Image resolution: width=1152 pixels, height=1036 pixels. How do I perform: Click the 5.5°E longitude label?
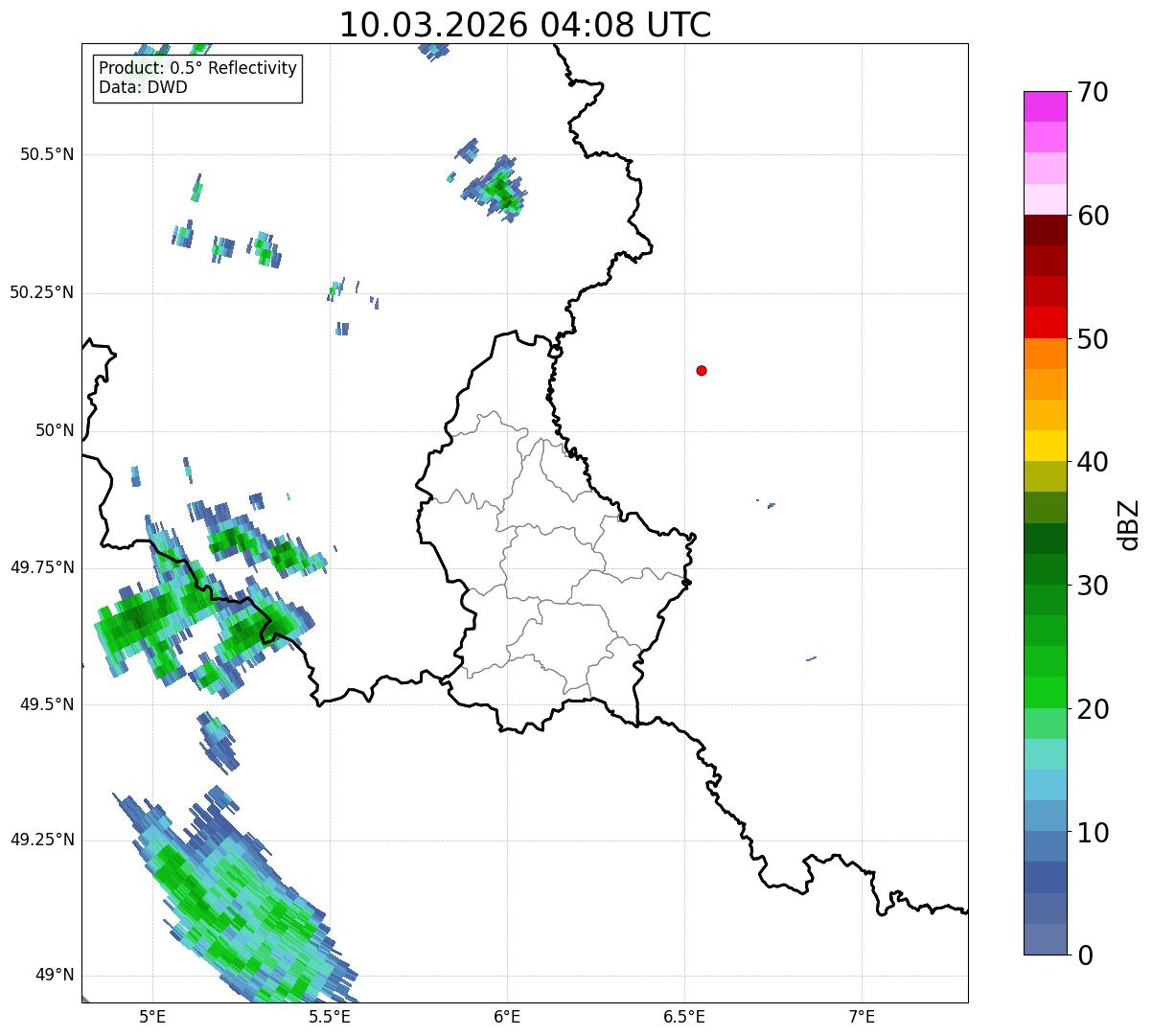(330, 1016)
